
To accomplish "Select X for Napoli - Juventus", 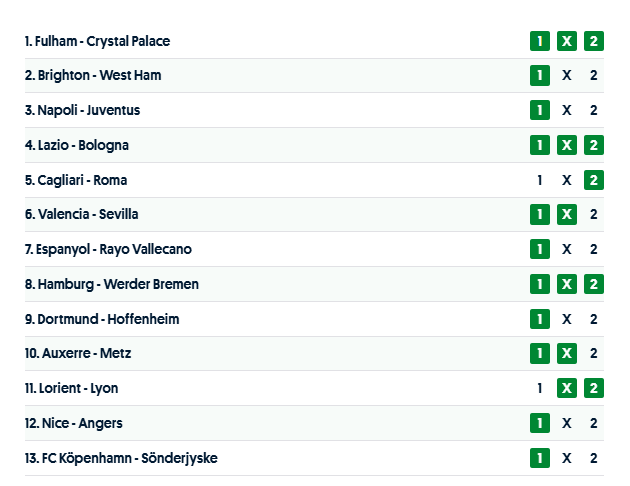I will click(567, 110).
